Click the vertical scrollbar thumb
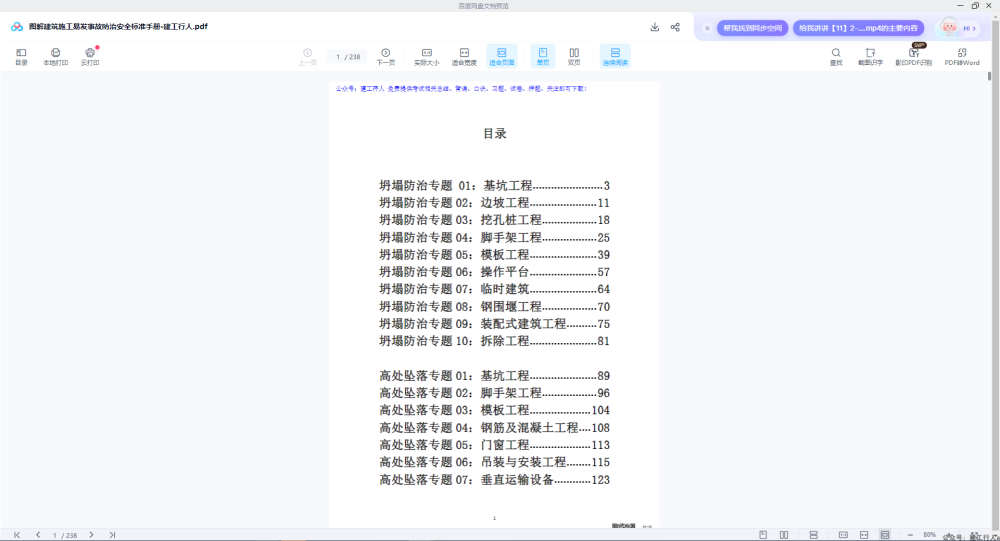 coord(990,76)
